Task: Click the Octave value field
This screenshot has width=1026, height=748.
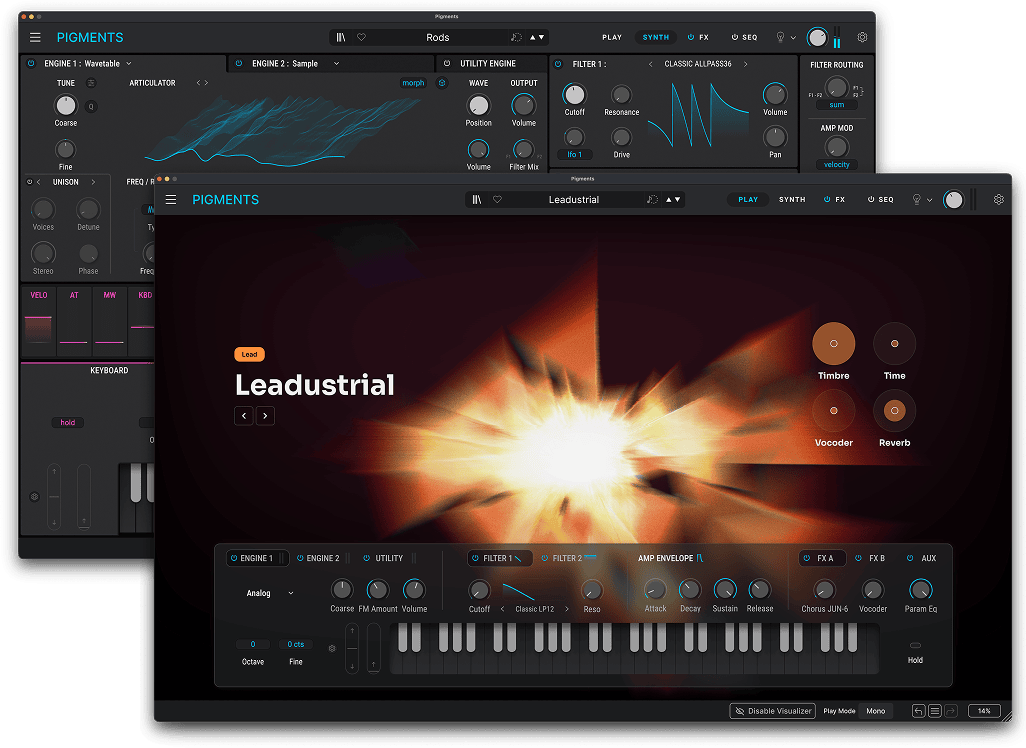Action: 253,645
